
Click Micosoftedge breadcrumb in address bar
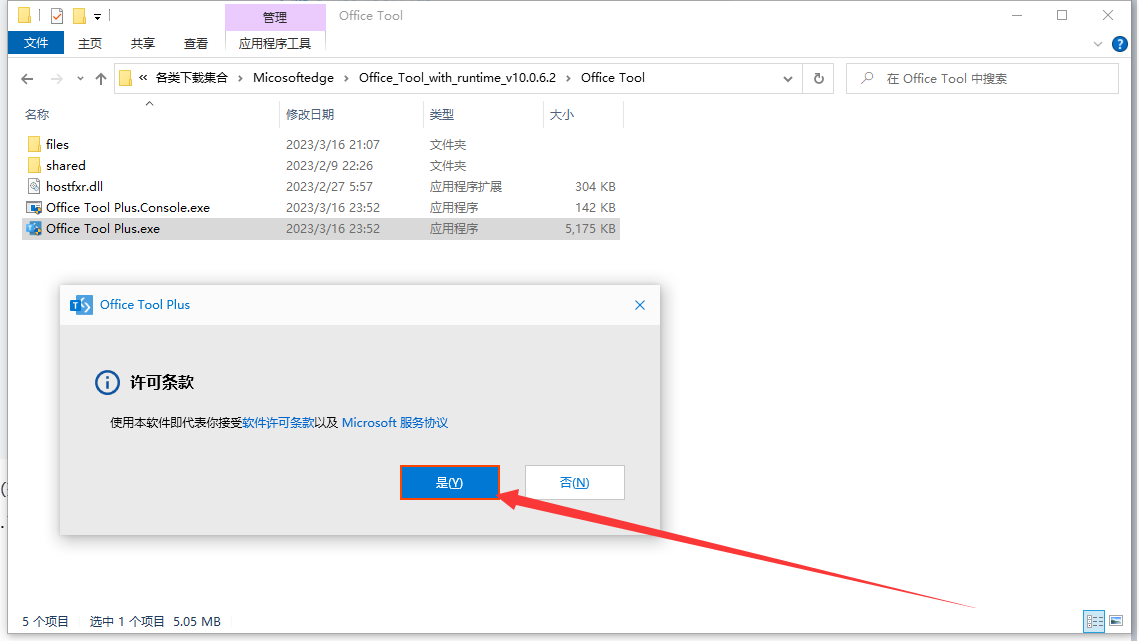coord(293,78)
